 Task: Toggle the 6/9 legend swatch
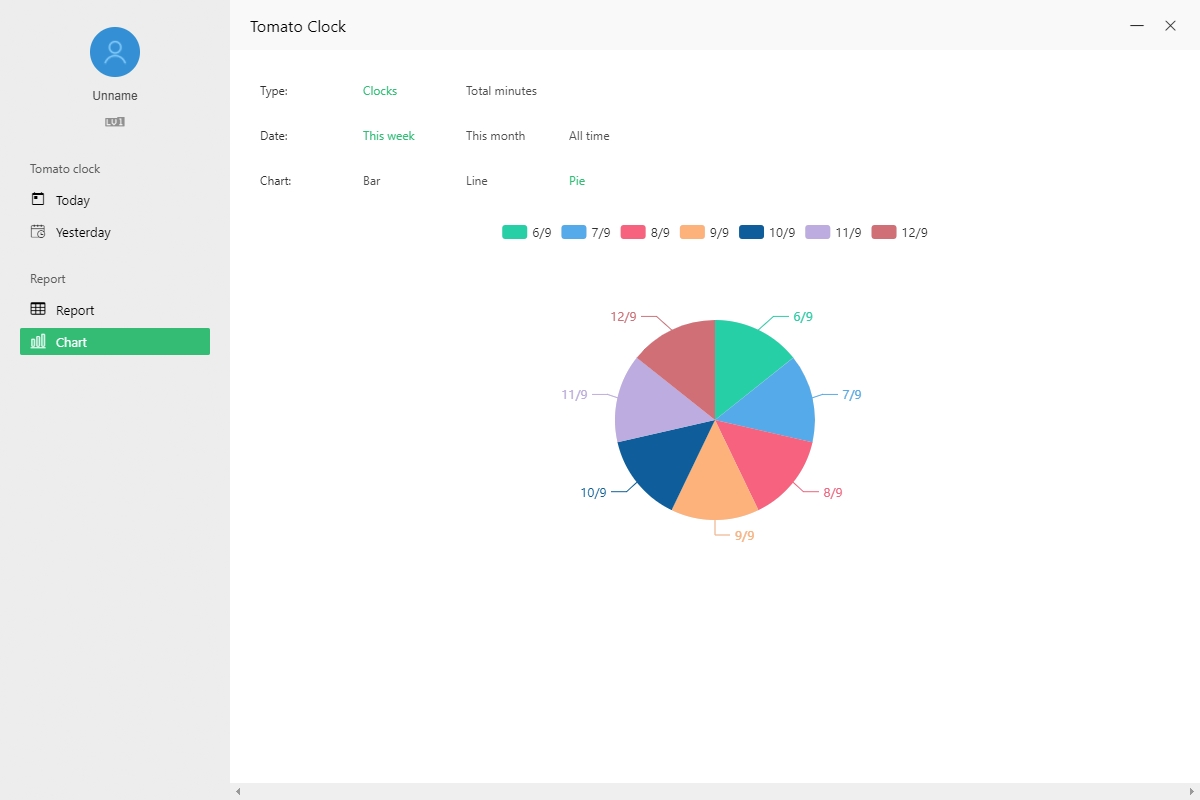514,232
